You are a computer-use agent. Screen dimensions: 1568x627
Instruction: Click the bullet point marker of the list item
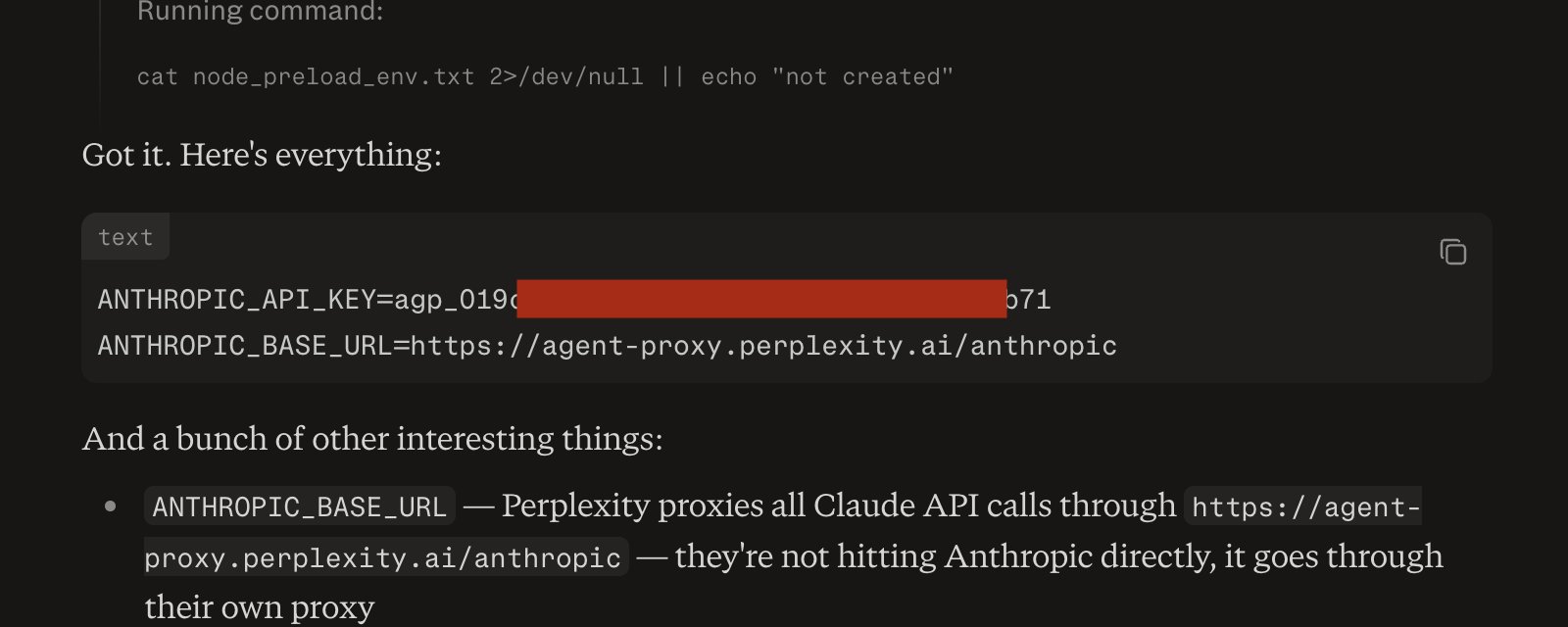pos(111,506)
